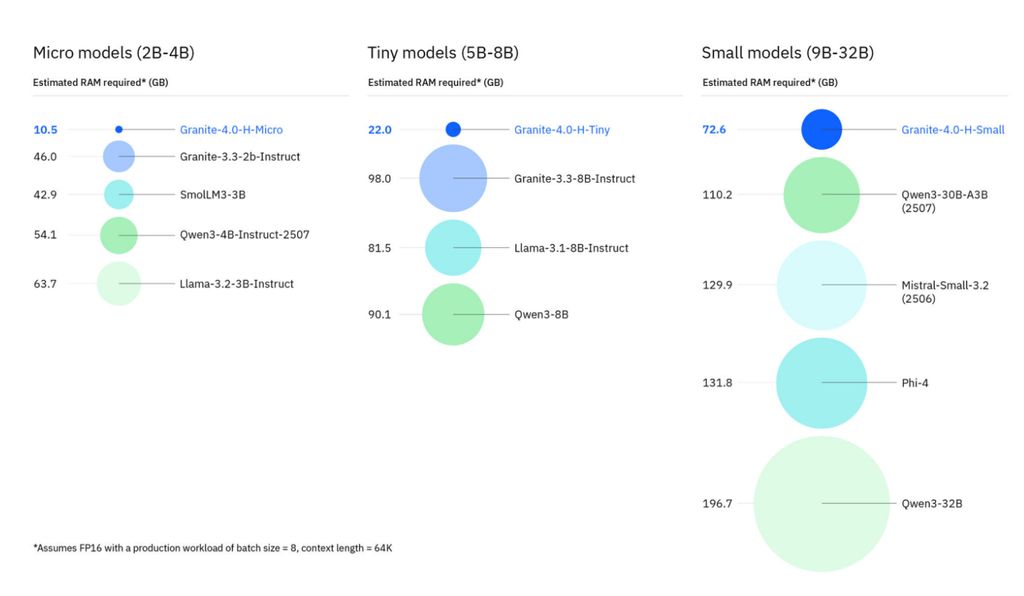Select the Granite-3.3-8B-Instruct large blue bubble

click(453, 179)
